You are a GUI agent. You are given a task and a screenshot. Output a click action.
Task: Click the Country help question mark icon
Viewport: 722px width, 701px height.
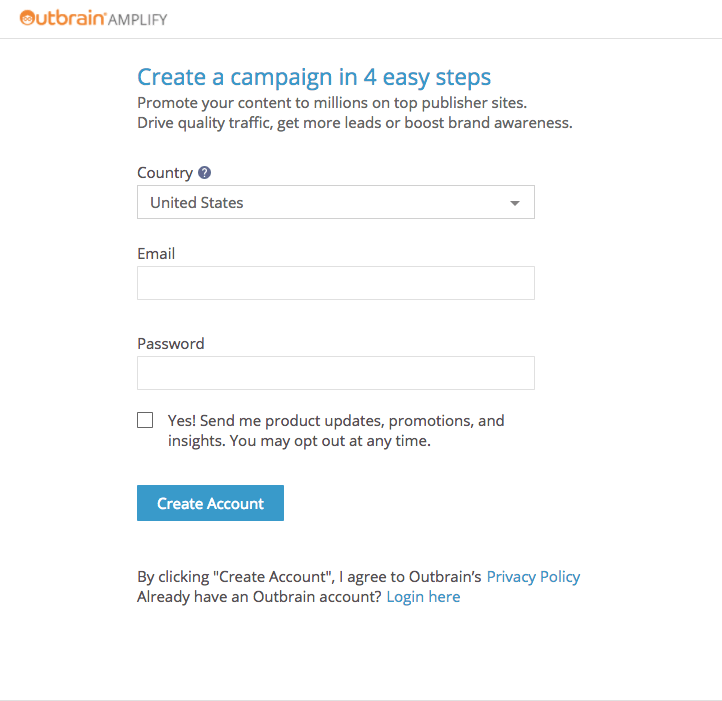click(x=205, y=172)
